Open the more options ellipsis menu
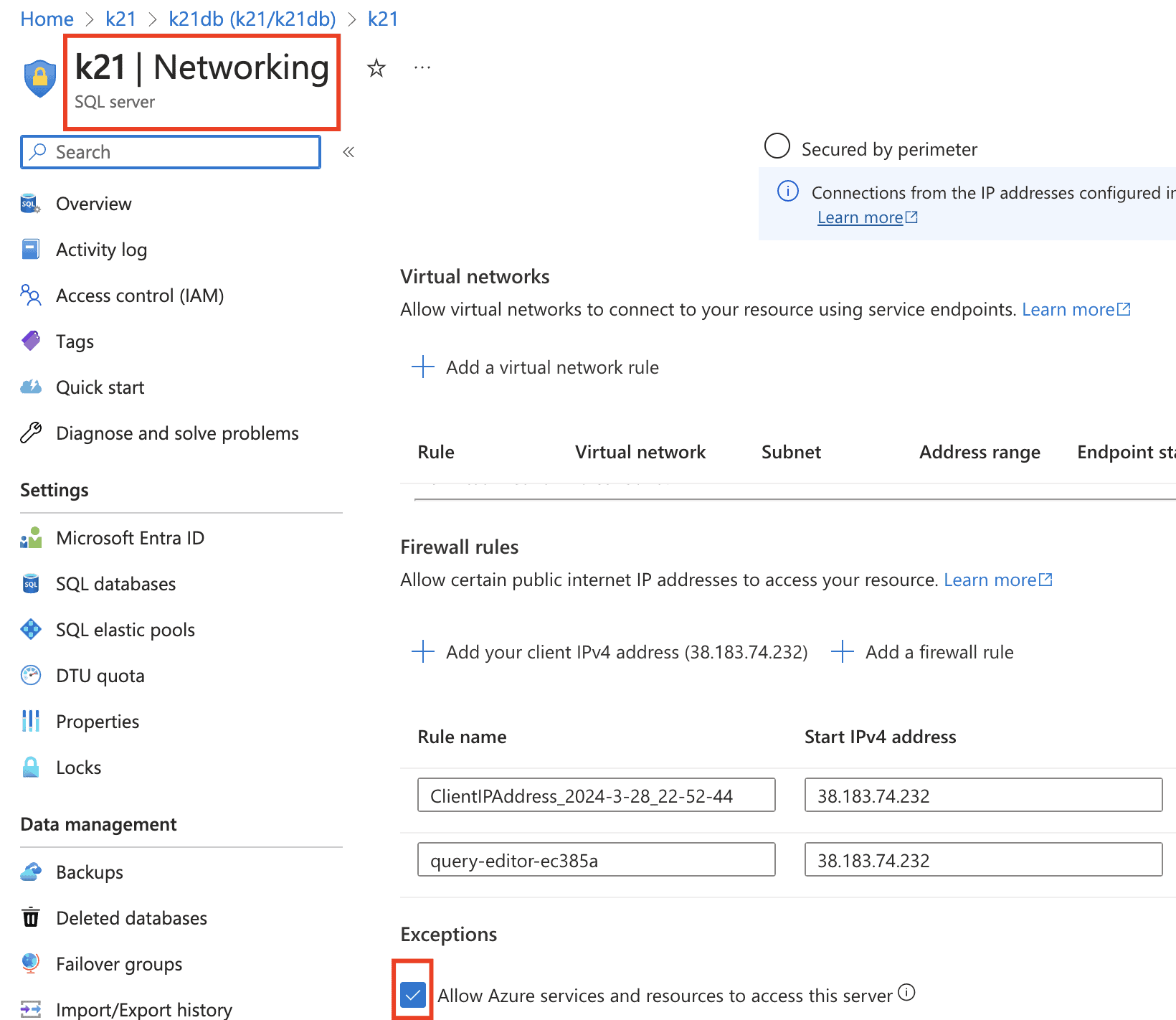The height and width of the screenshot is (1020, 1176). [422, 68]
